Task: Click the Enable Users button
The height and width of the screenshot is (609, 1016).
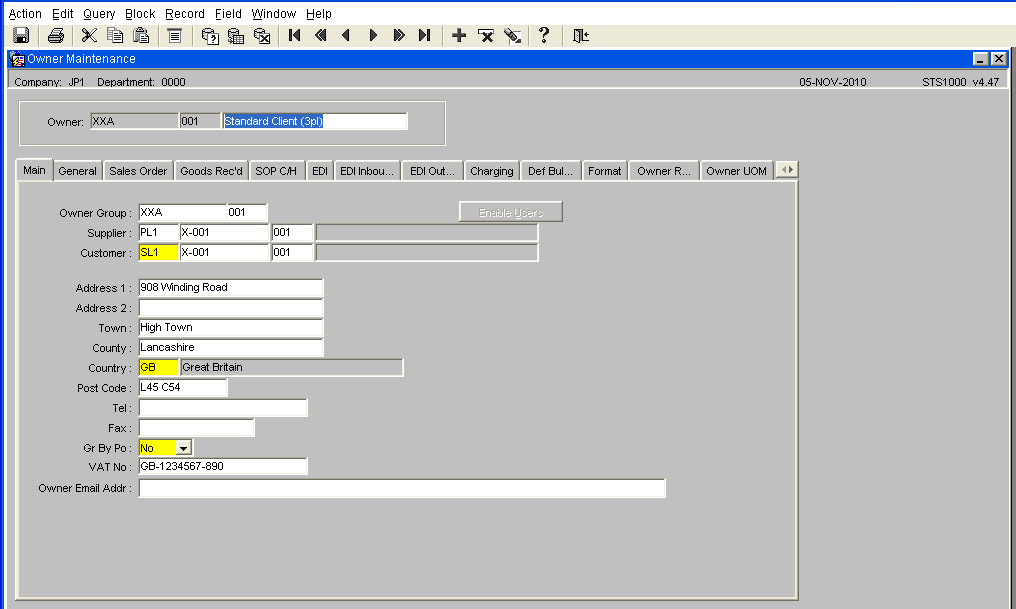Action: [x=511, y=212]
